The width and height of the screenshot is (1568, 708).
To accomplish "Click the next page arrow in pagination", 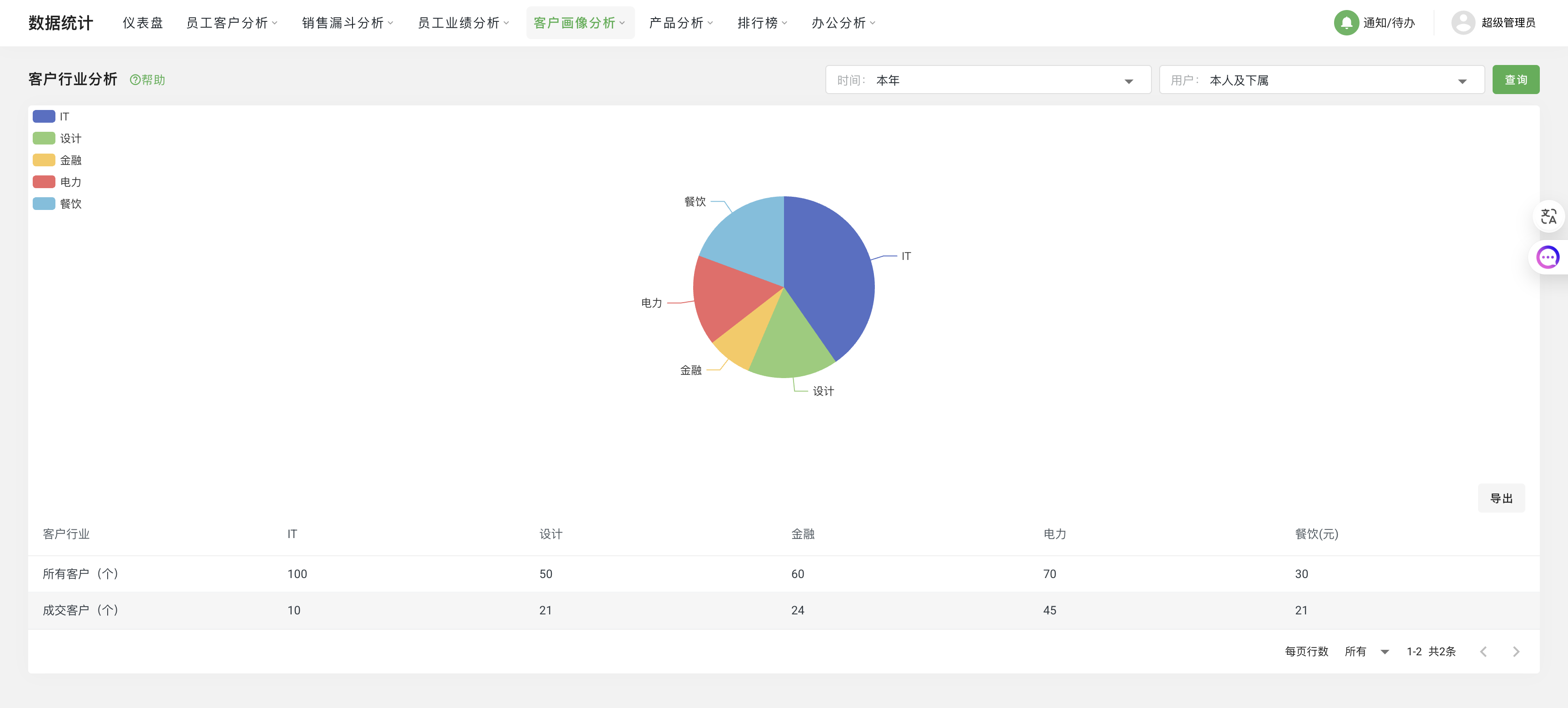I will coord(1516,651).
